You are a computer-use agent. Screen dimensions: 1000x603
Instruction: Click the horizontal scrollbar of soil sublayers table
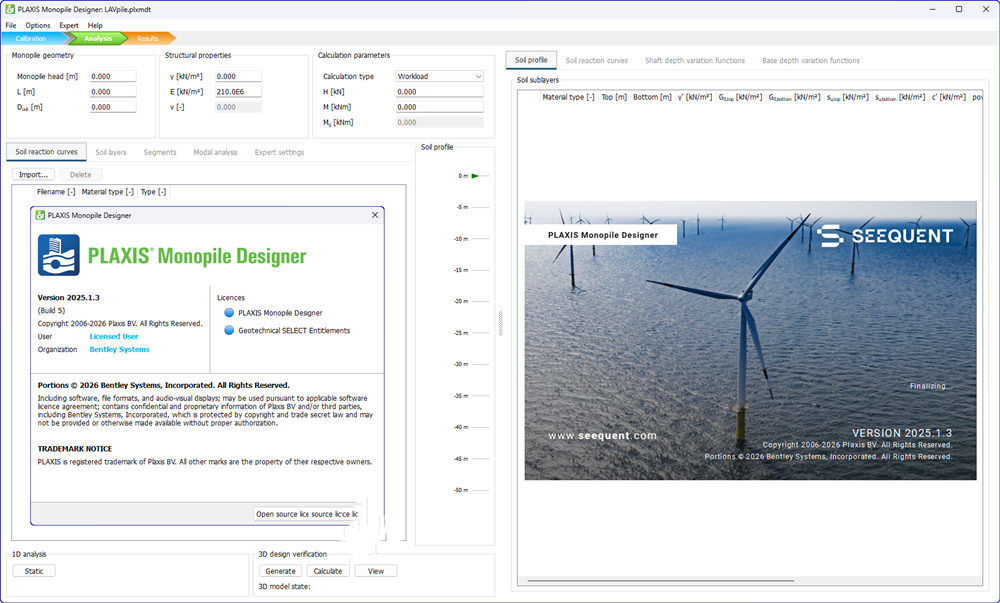660,581
